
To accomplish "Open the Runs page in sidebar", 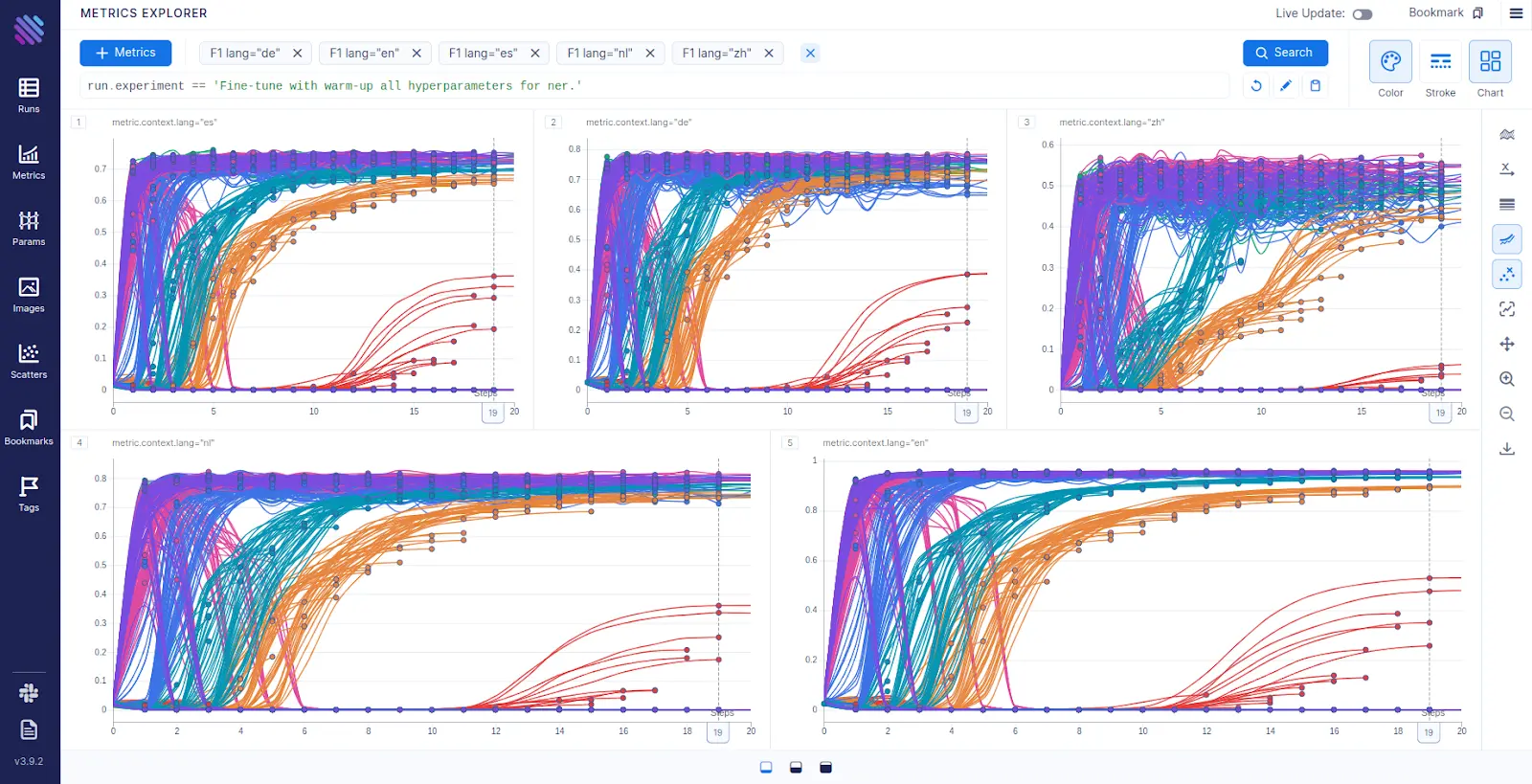I will click(x=29, y=96).
